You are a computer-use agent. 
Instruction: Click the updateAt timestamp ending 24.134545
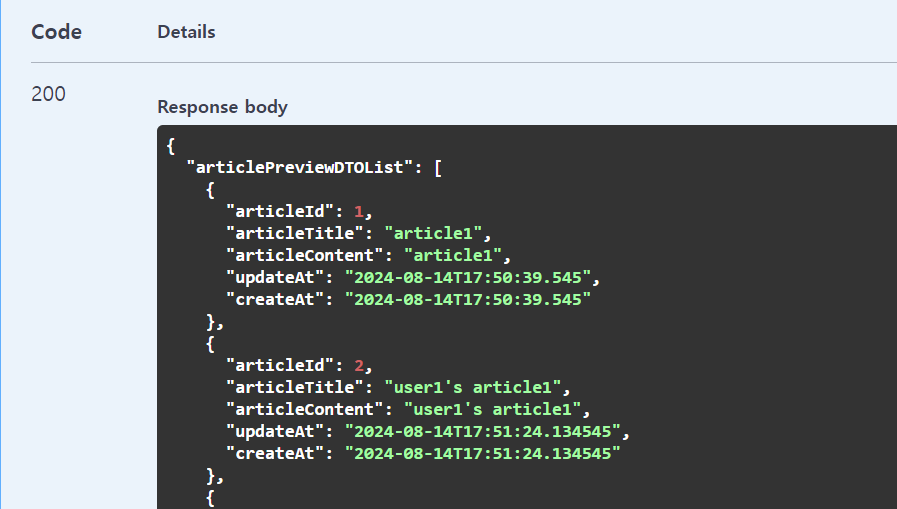(482, 431)
